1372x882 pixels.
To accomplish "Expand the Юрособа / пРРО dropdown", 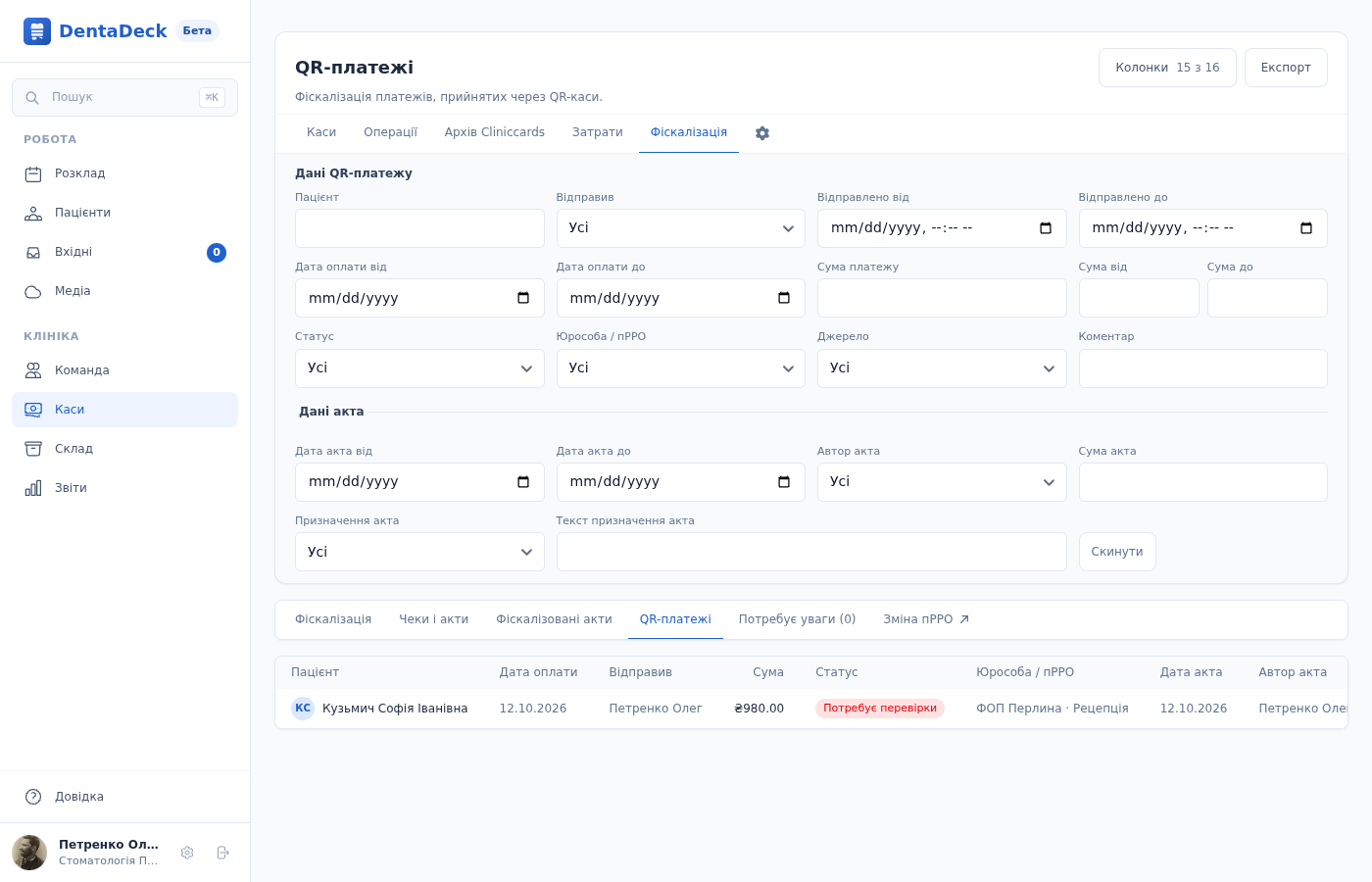I will click(681, 368).
